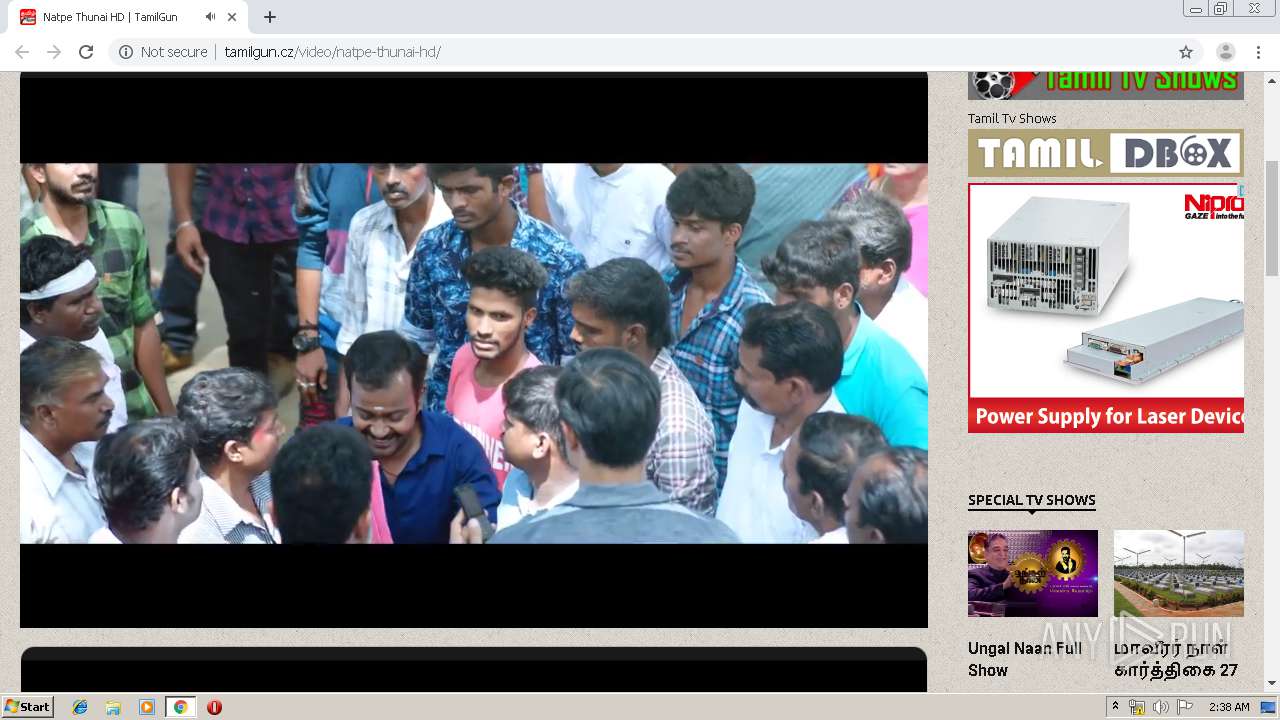The height and width of the screenshot is (720, 1280).
Task: Open the Action Center flag icon
Action: pyautogui.click(x=1184, y=707)
